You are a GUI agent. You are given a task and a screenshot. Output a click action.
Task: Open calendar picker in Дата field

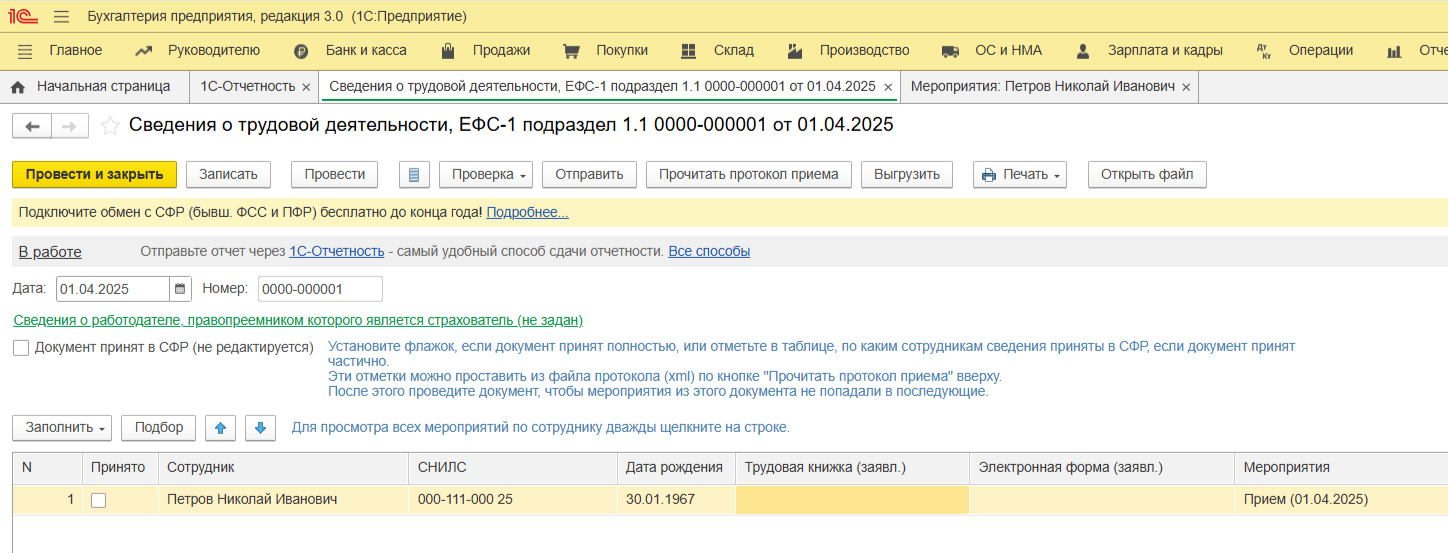point(180,289)
